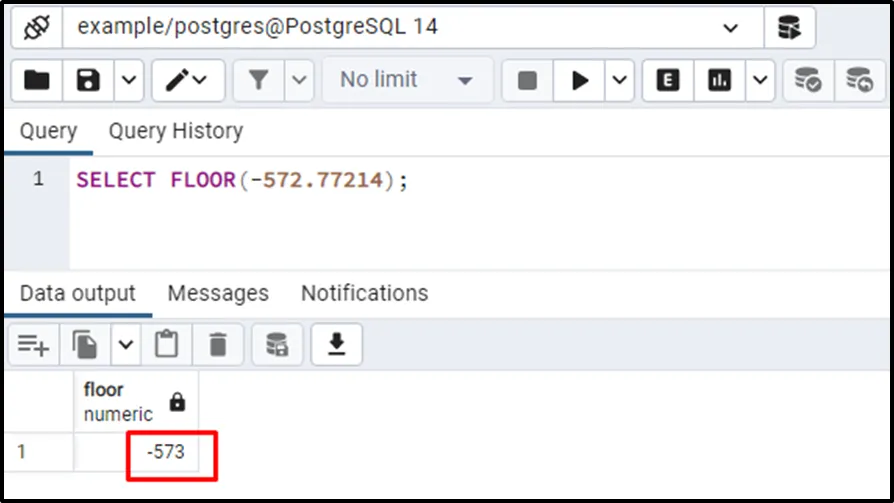Click the Explain (E) button
Screen dimensions: 894x503
click(x=668, y=80)
